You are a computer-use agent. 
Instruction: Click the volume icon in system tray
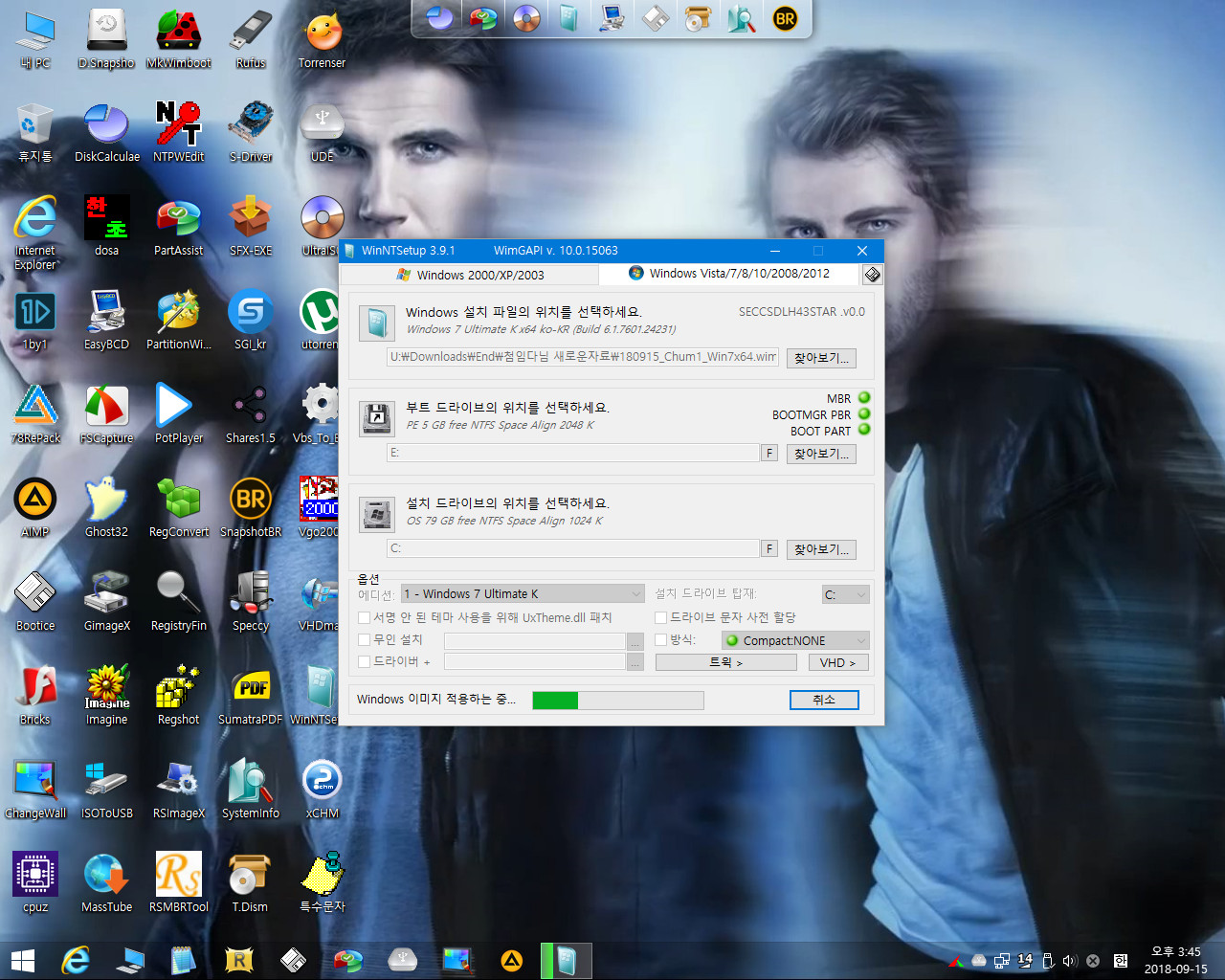pyautogui.click(x=1070, y=960)
